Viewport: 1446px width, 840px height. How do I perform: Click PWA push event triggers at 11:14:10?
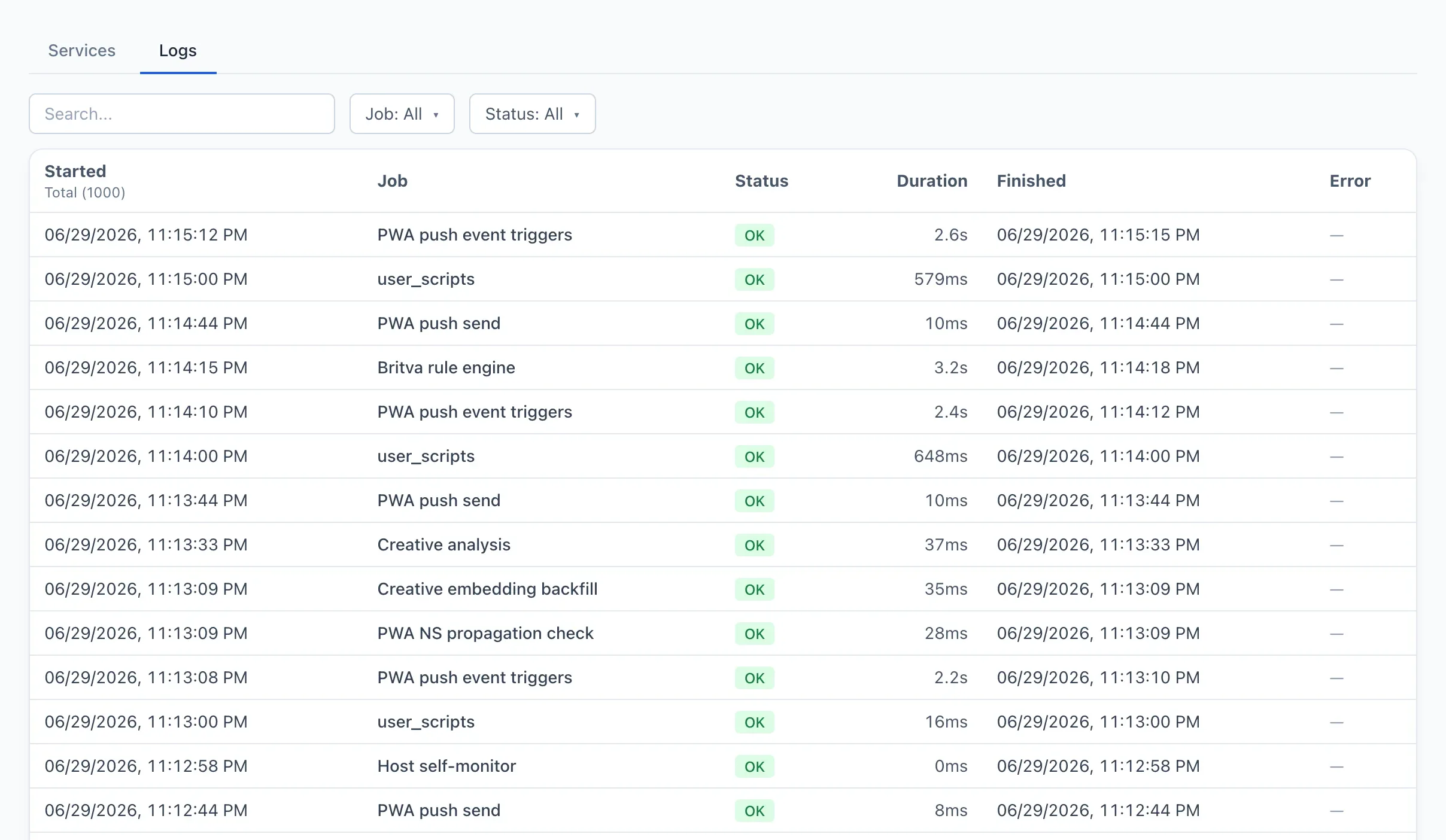click(475, 412)
